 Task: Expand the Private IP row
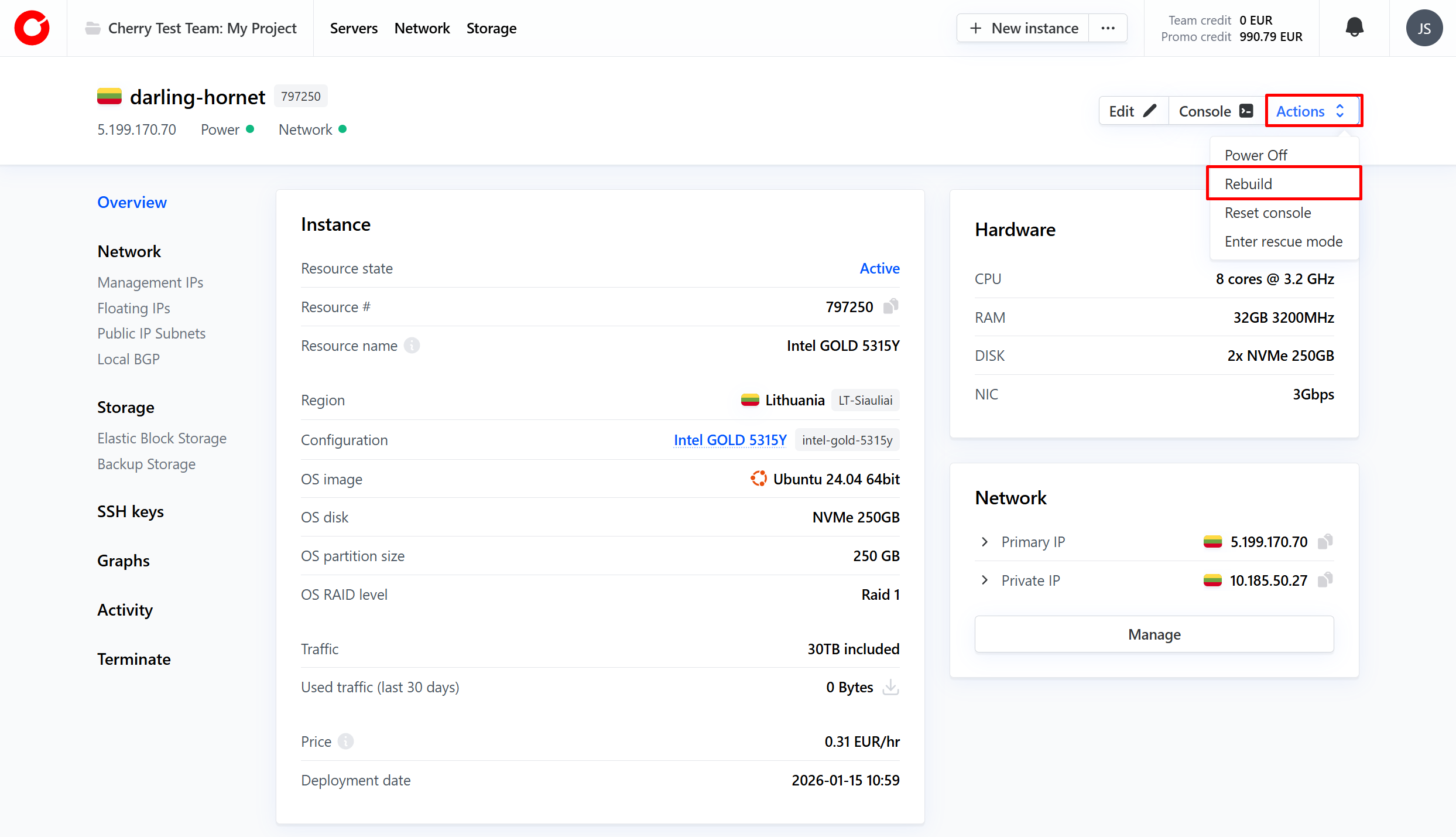985,580
